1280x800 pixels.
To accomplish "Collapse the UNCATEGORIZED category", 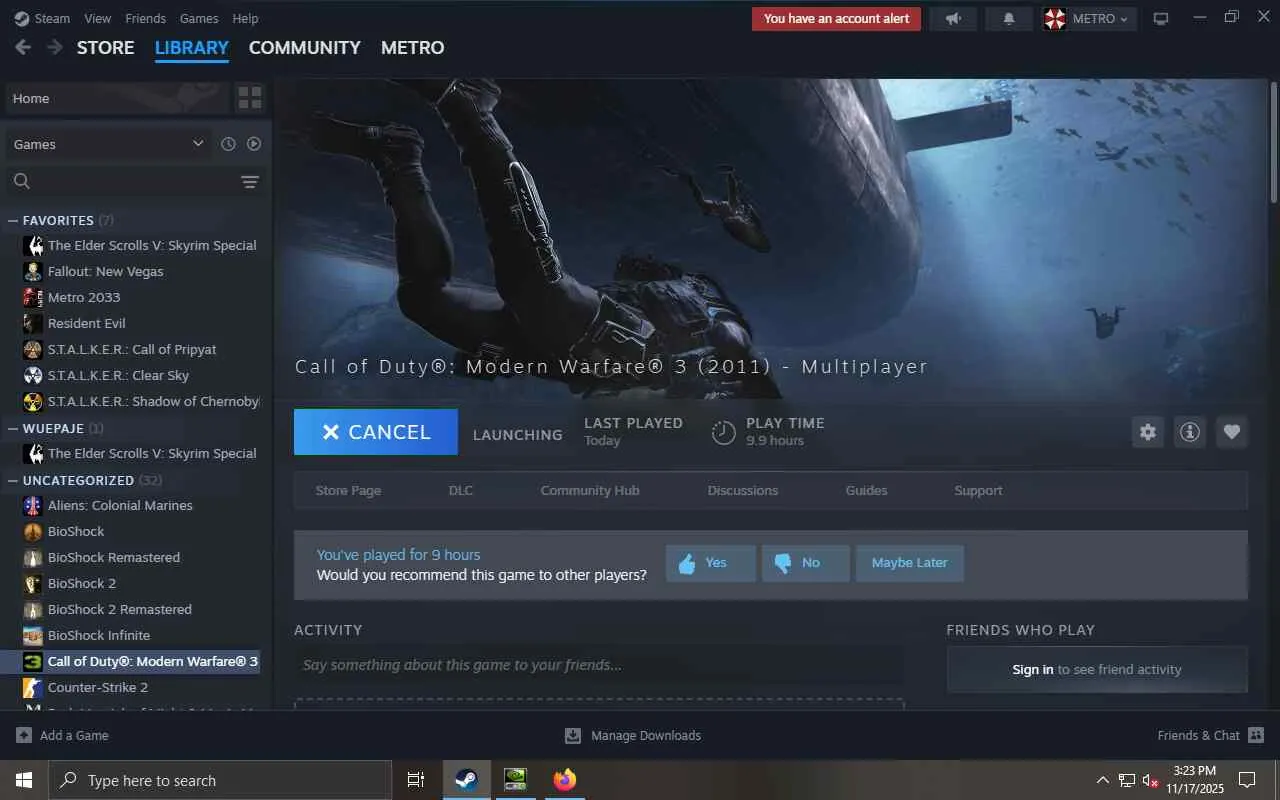I will (13, 480).
